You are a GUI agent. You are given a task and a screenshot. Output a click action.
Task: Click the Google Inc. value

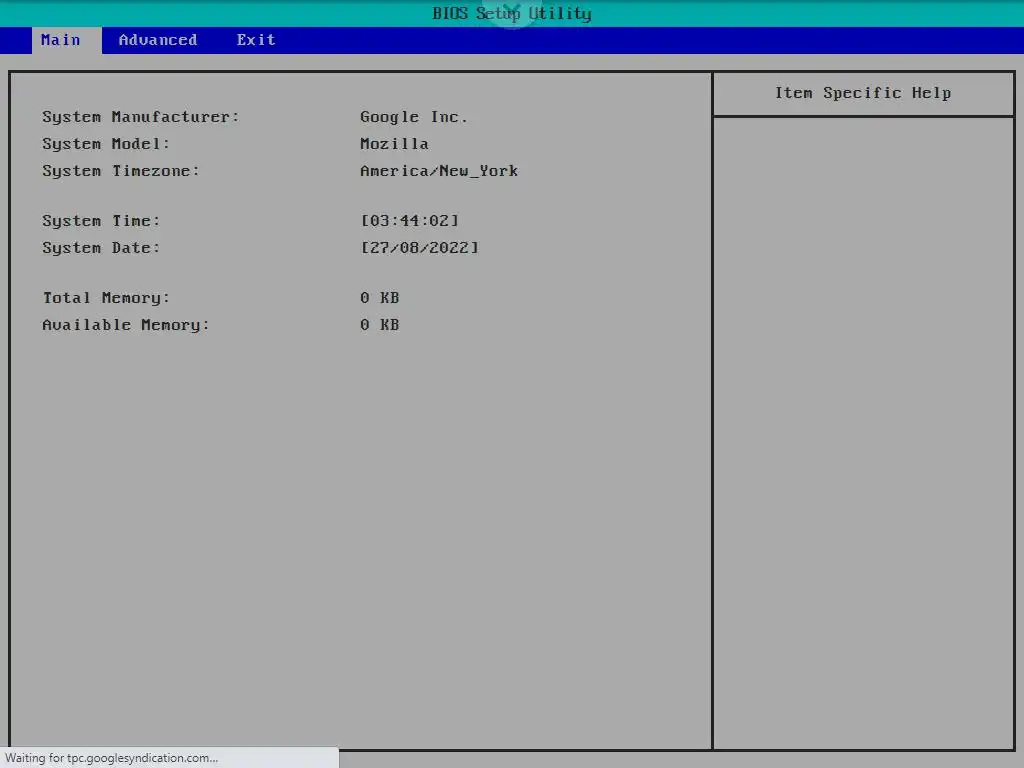[413, 118]
